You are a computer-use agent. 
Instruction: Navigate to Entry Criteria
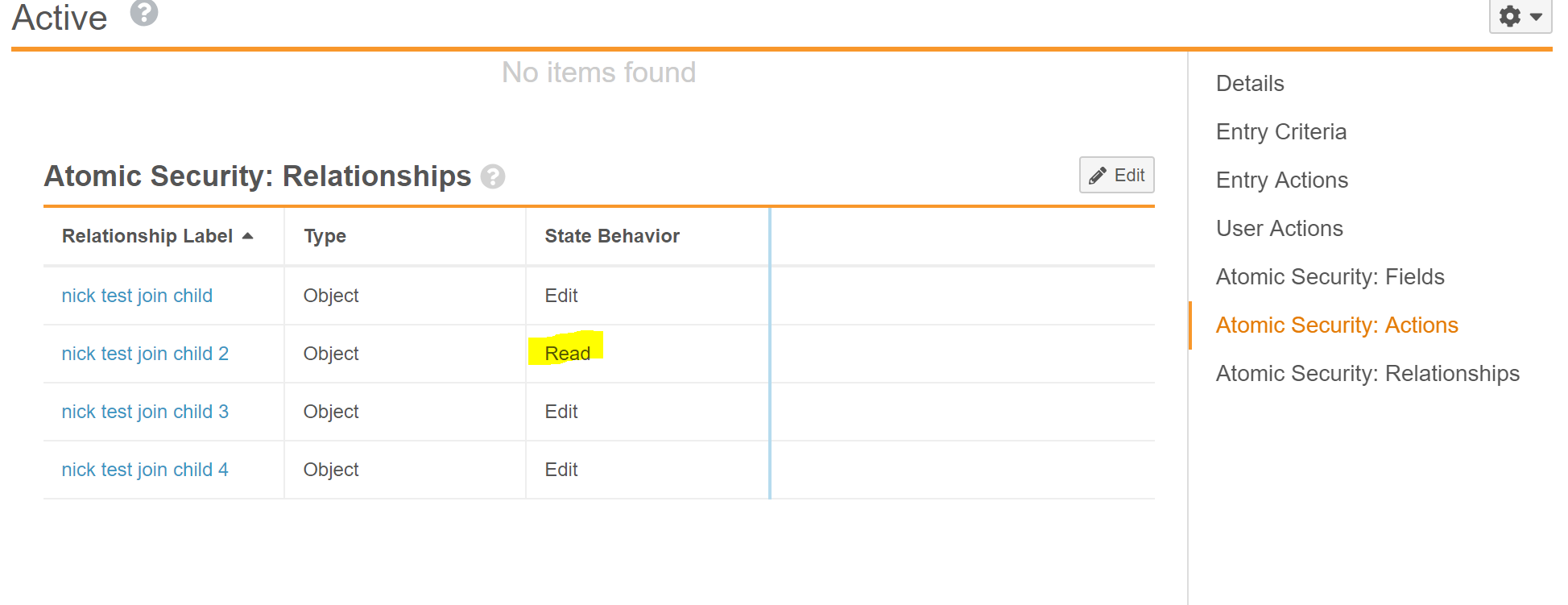pos(1280,132)
